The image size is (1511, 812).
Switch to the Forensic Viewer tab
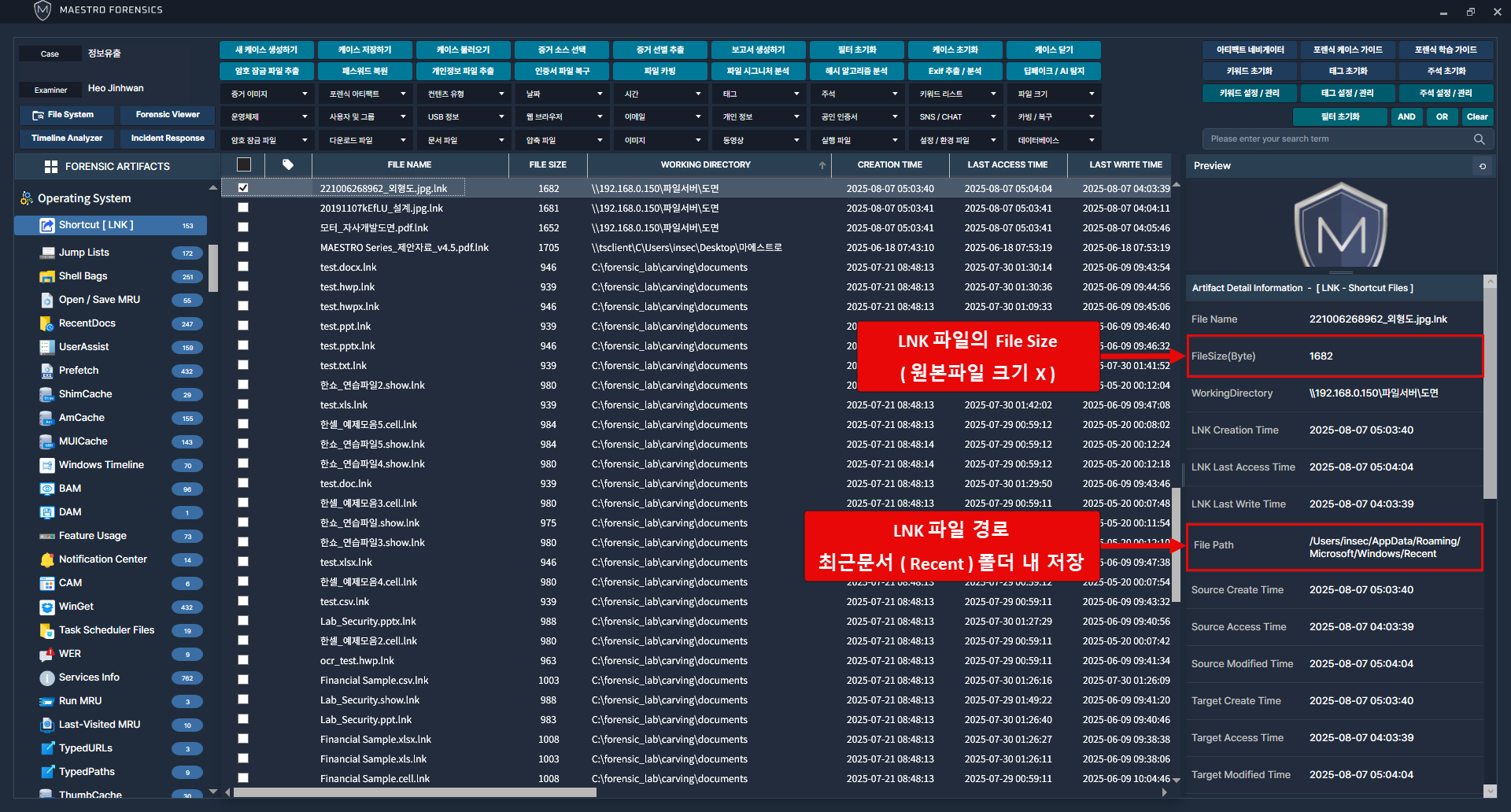168,115
